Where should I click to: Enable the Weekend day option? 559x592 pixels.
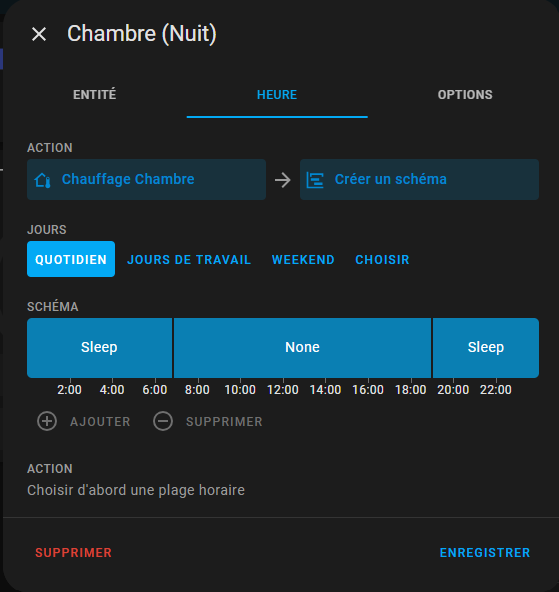tap(303, 259)
